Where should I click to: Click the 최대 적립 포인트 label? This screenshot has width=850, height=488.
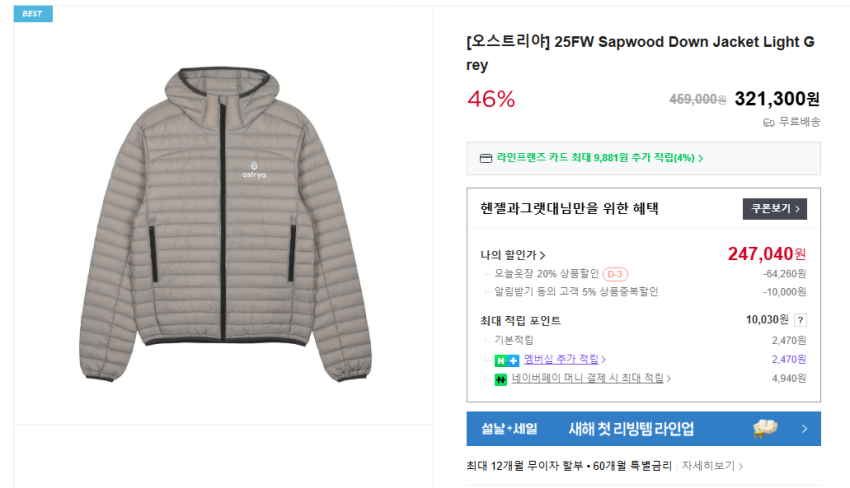(x=520, y=321)
